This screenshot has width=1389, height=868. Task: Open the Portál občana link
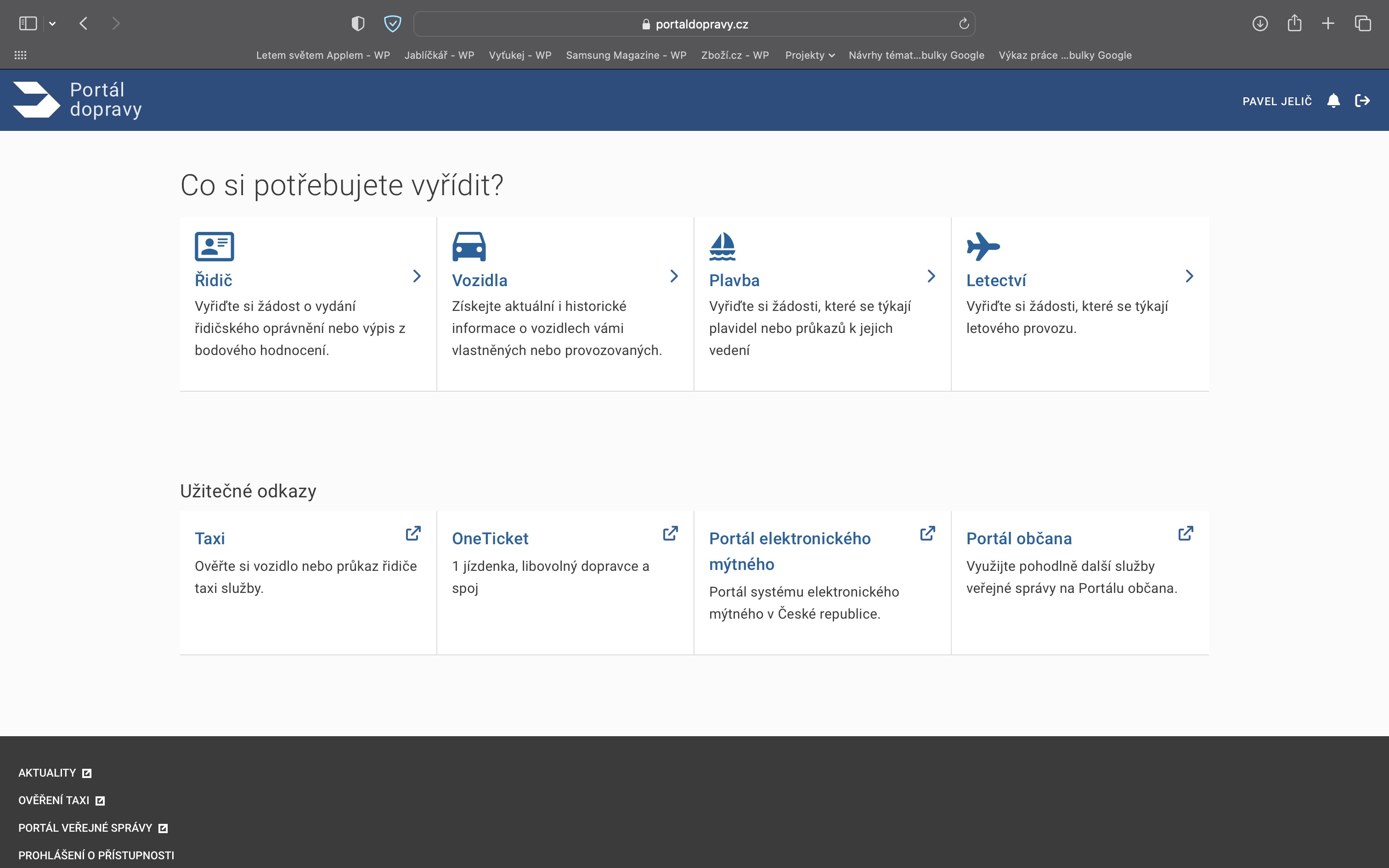tap(1019, 538)
